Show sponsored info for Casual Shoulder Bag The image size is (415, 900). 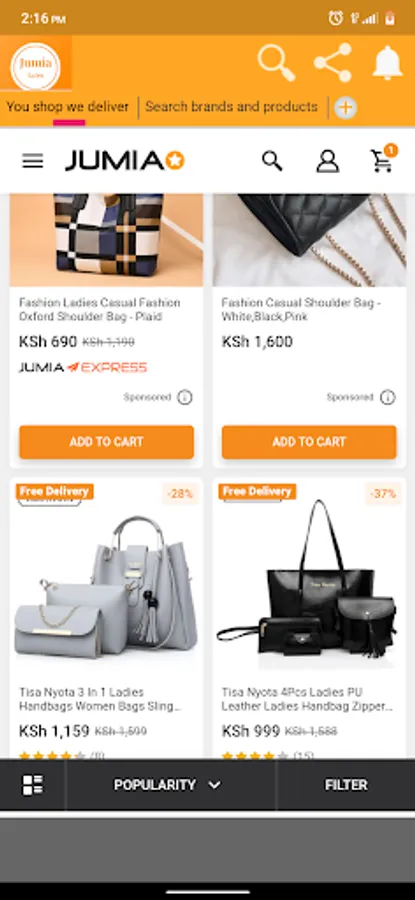click(388, 397)
